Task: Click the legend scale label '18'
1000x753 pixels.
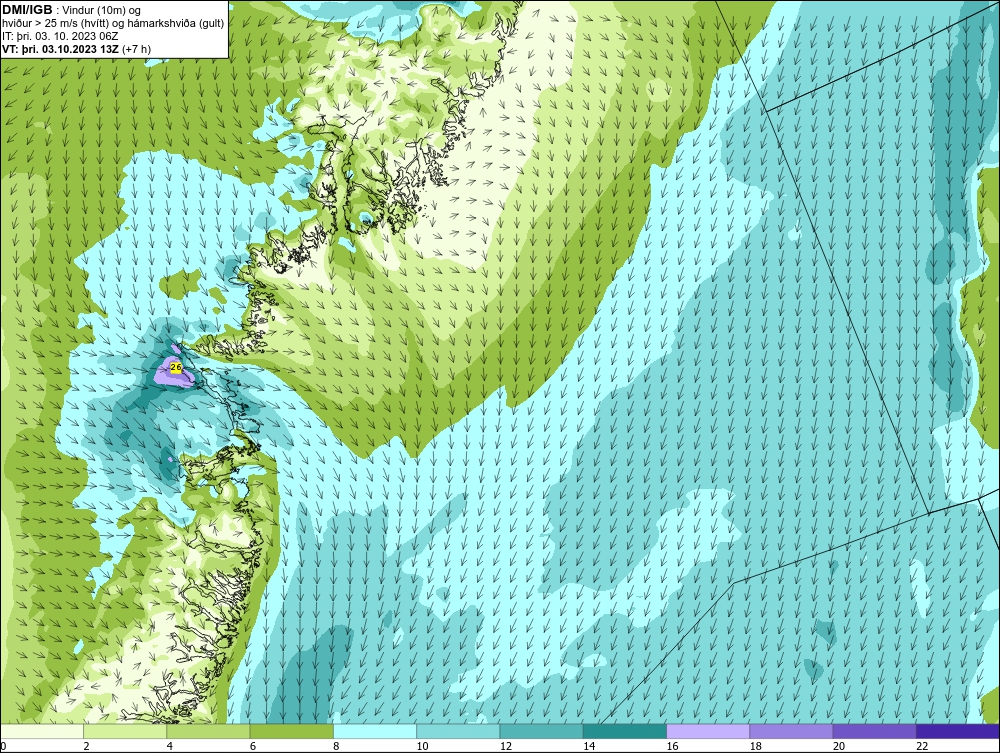Action: 756,747
